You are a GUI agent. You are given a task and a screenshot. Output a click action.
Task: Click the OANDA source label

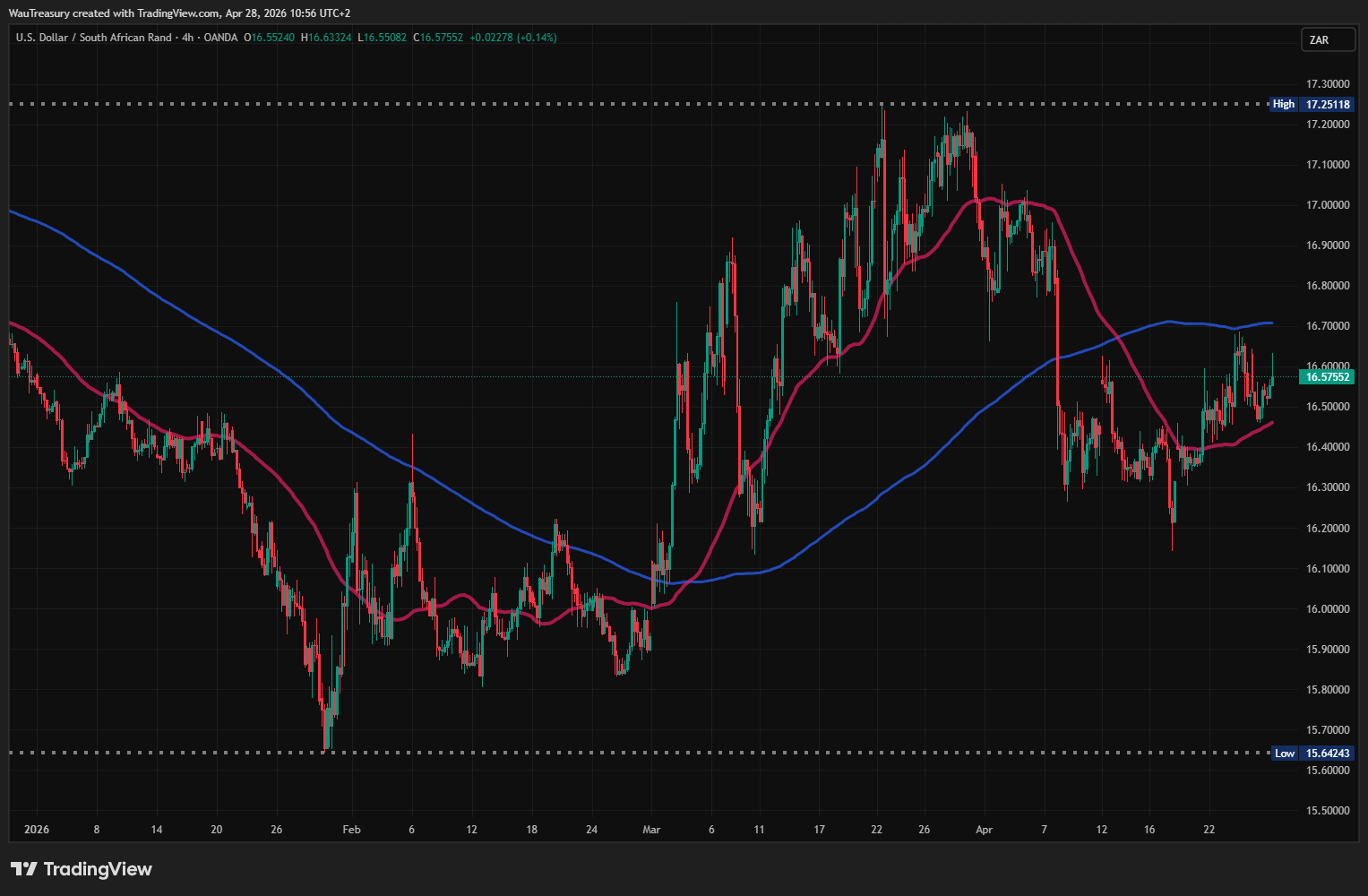click(220, 38)
